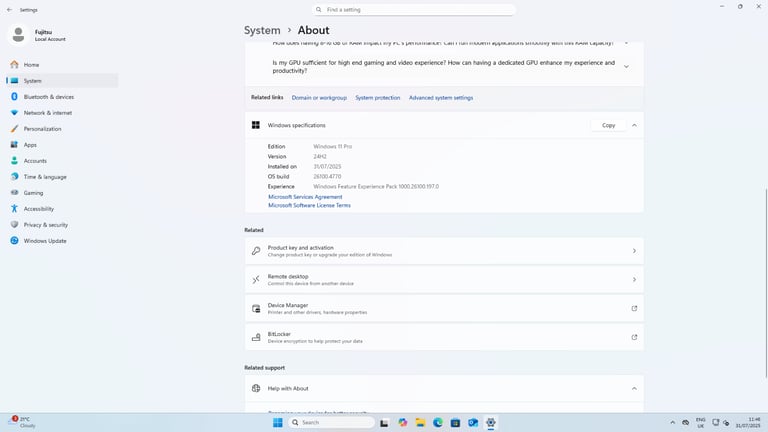Screen dimensions: 768x432
Task: Click the Privacy & security shield icon
Action: coord(14,225)
